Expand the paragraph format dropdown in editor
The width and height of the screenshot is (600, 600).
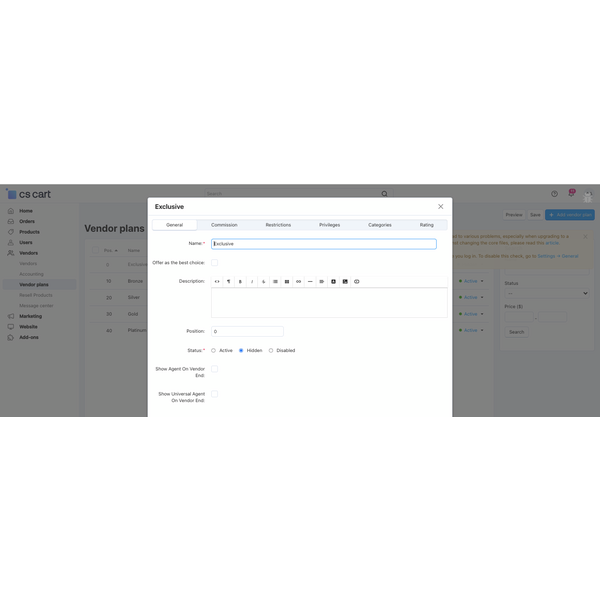click(x=228, y=282)
